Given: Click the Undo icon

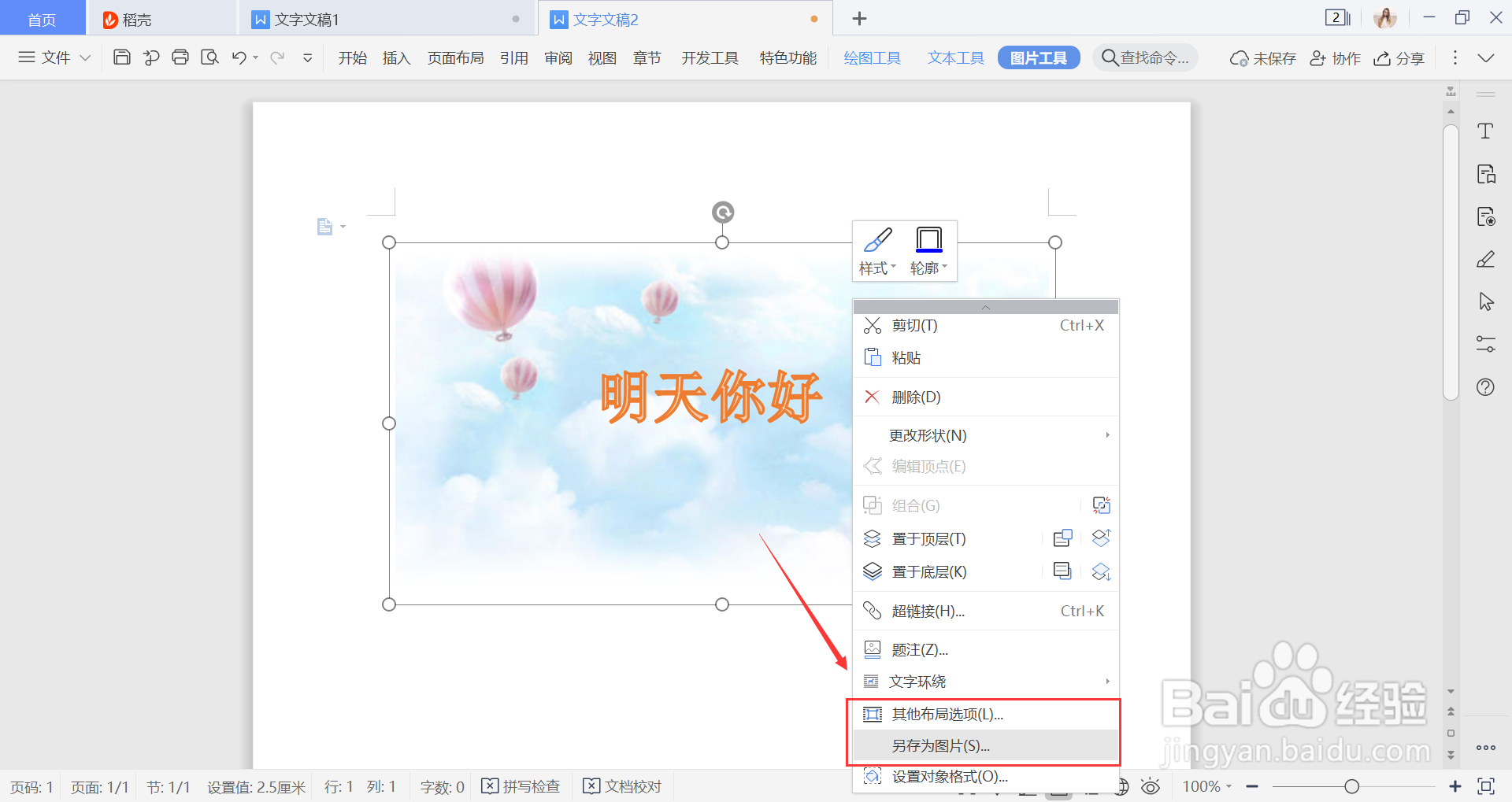Looking at the screenshot, I should (238, 57).
